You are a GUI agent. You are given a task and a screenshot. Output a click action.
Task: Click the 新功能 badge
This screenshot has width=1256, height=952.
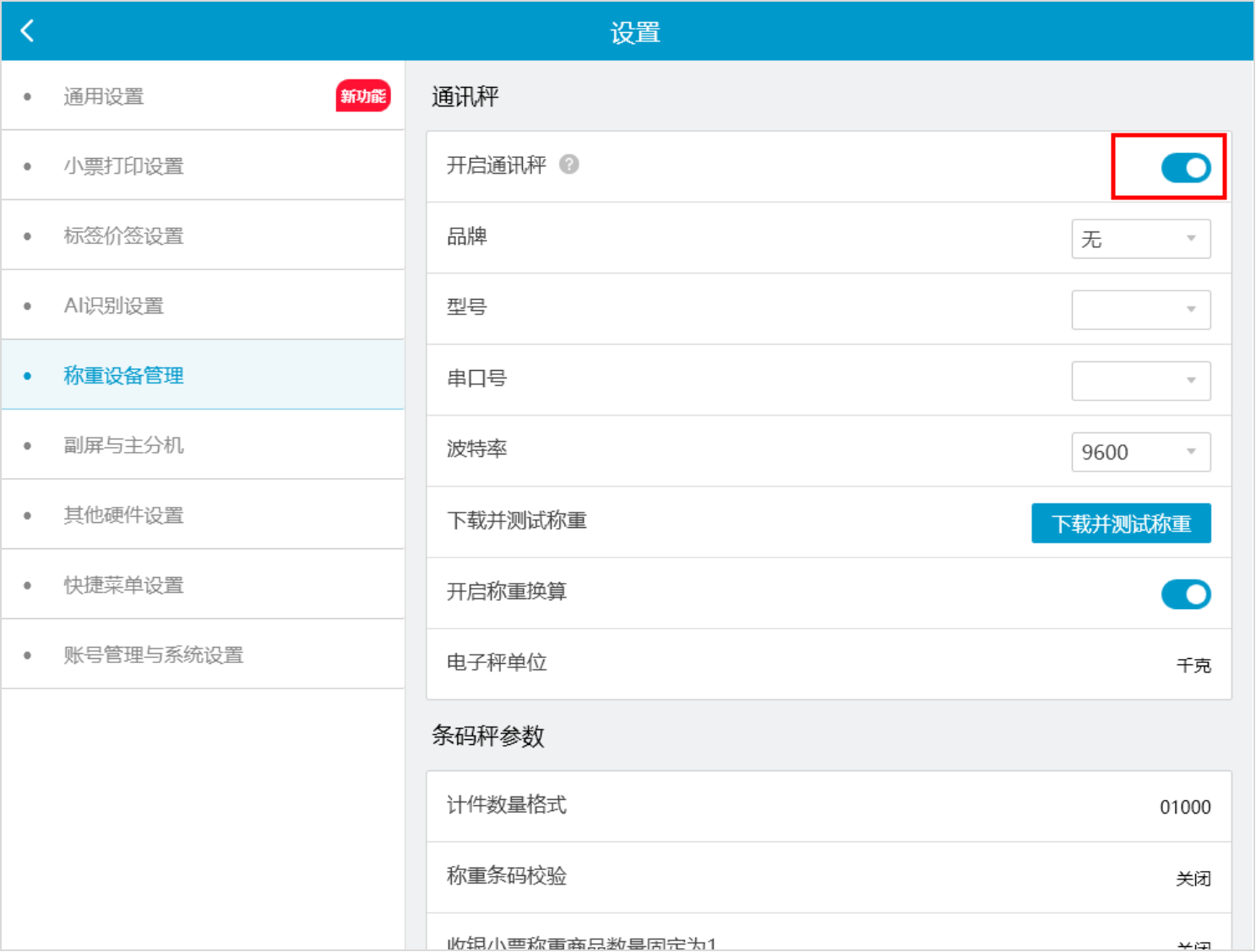363,95
